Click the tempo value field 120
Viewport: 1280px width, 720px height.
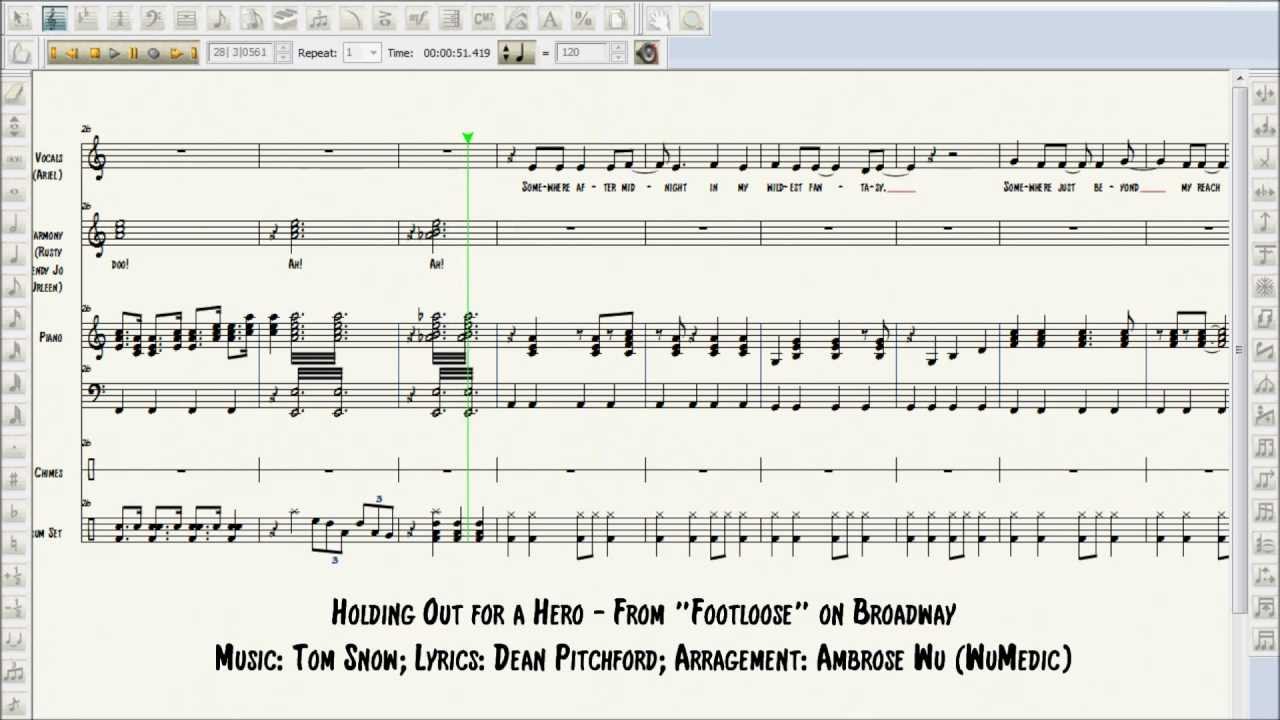[x=585, y=53]
